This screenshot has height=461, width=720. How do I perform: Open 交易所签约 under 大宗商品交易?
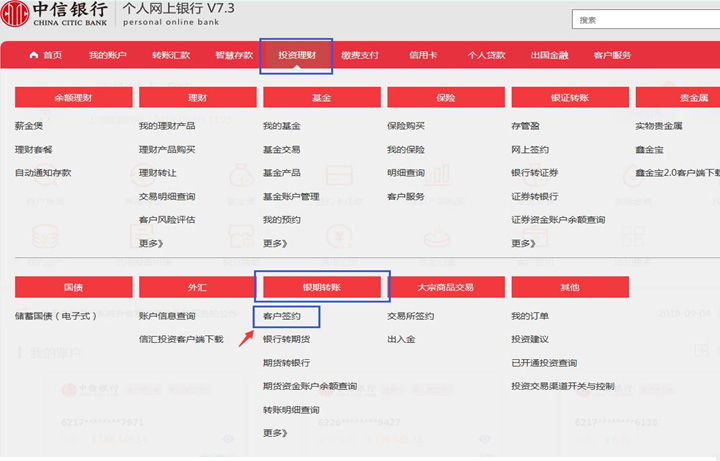[410, 316]
